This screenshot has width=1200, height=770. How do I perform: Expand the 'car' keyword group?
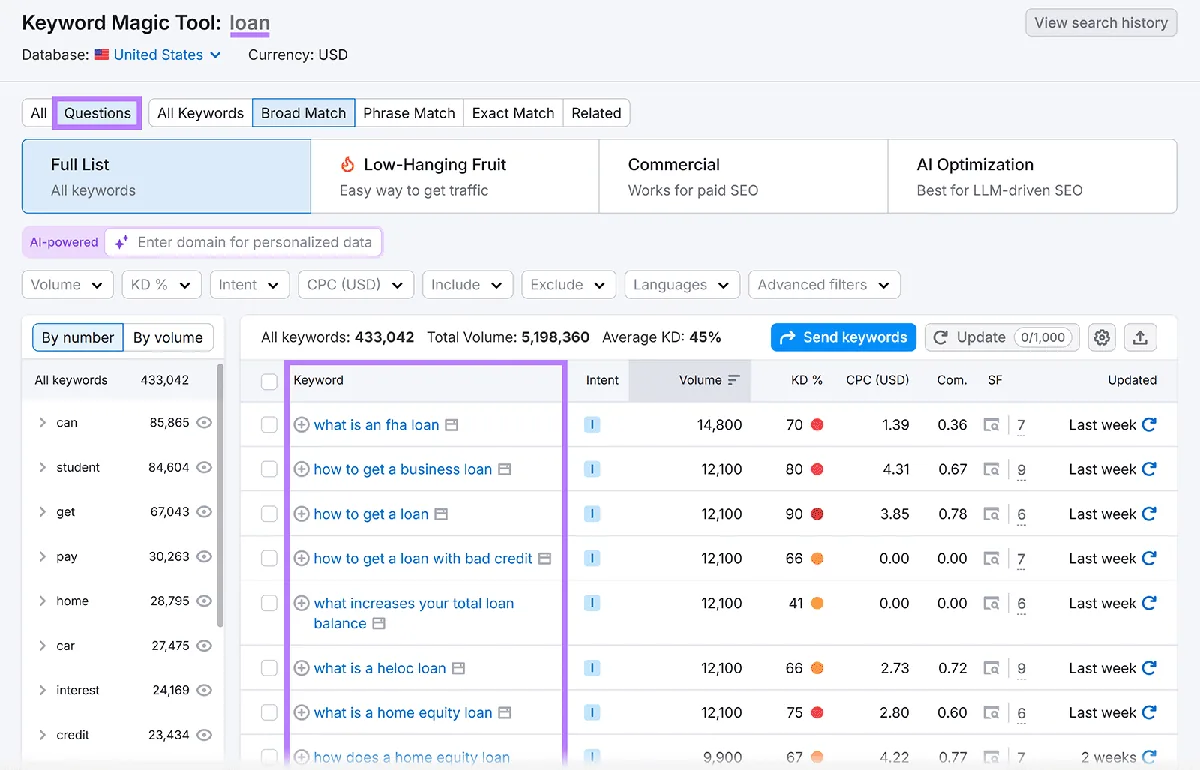click(x=43, y=645)
